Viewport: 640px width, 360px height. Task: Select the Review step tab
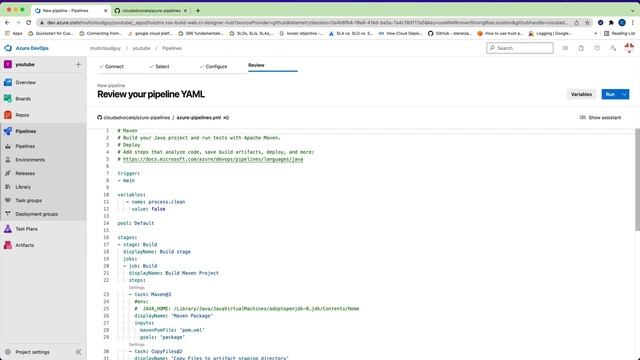pos(256,65)
